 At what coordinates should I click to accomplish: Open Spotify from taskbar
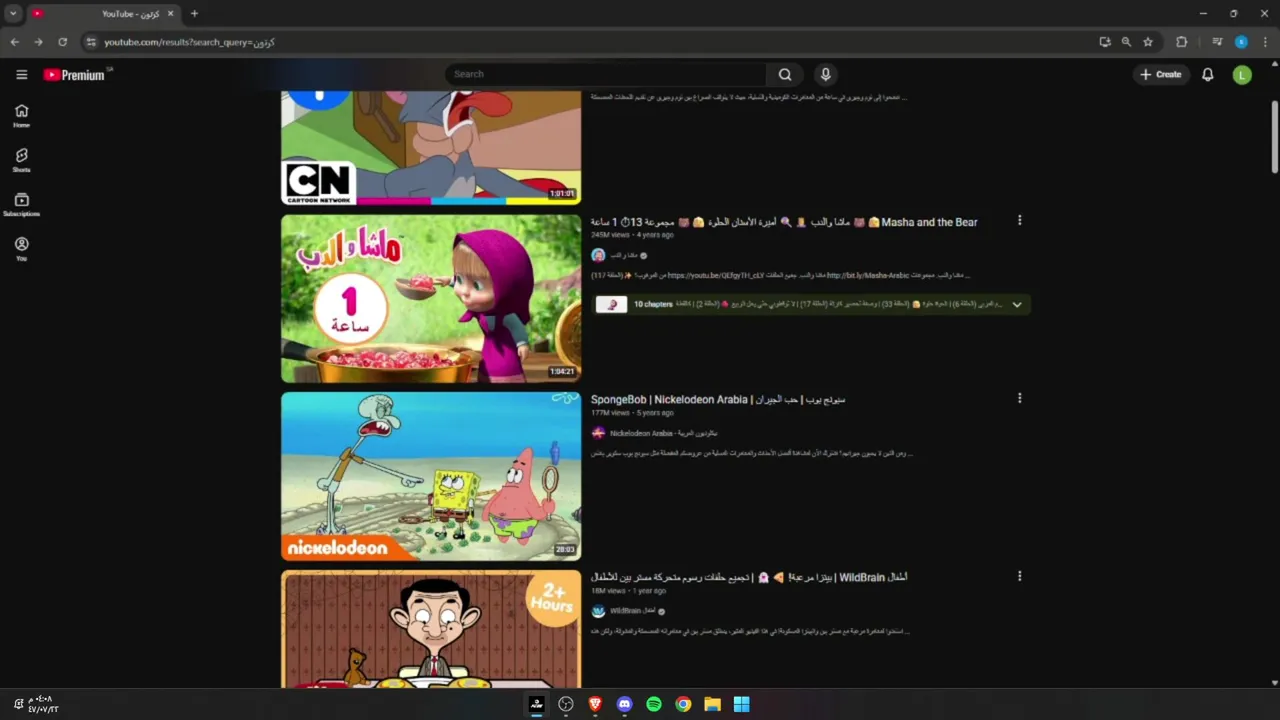tap(654, 704)
